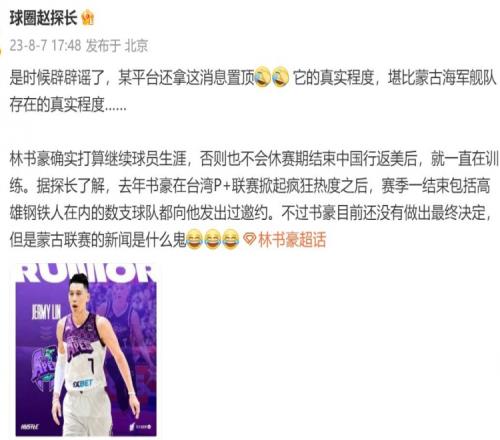Open the Jeremy Lin poster image

pos(86,349)
